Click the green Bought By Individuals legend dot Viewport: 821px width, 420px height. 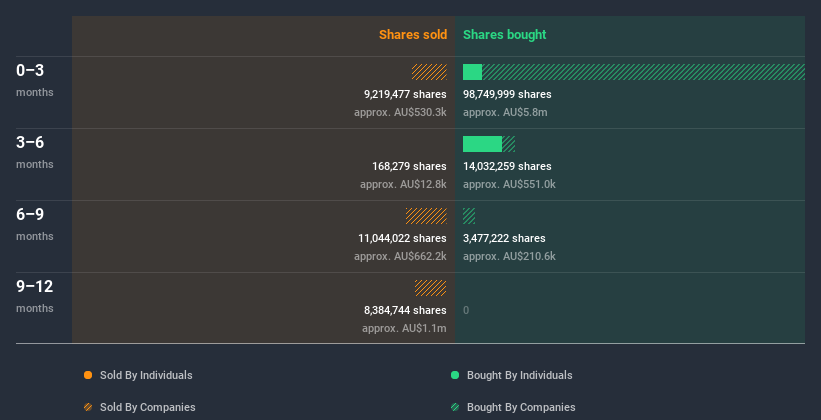tap(455, 375)
